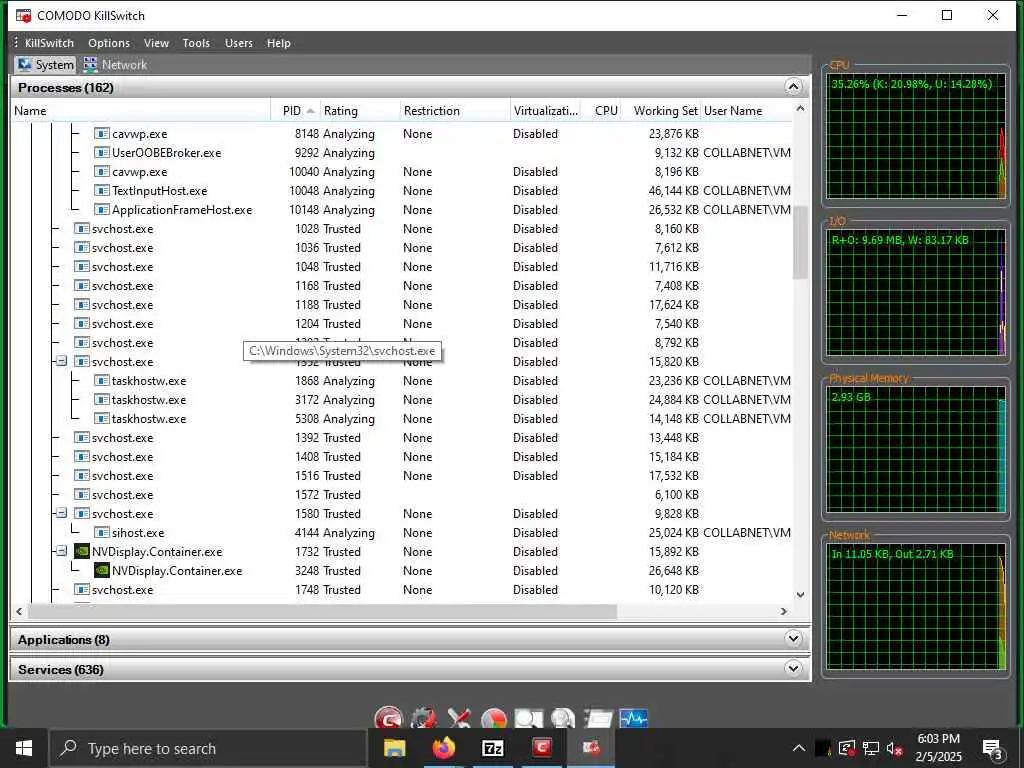Click the NVIDIA icon of NVDisplay.Container.exe PID 3248
Screen dimensions: 1024x768
(102, 571)
